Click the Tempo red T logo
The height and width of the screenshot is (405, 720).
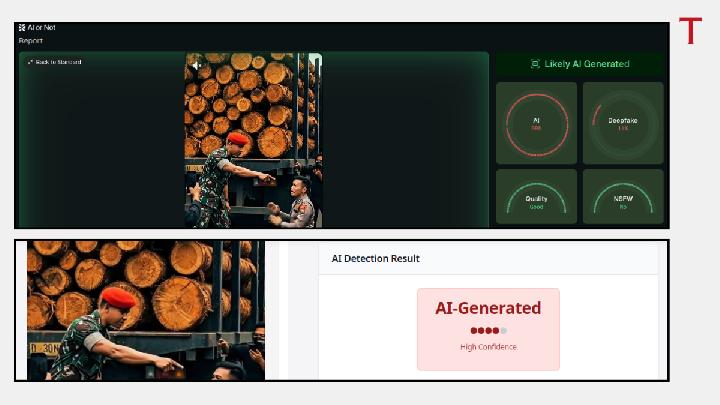click(690, 31)
